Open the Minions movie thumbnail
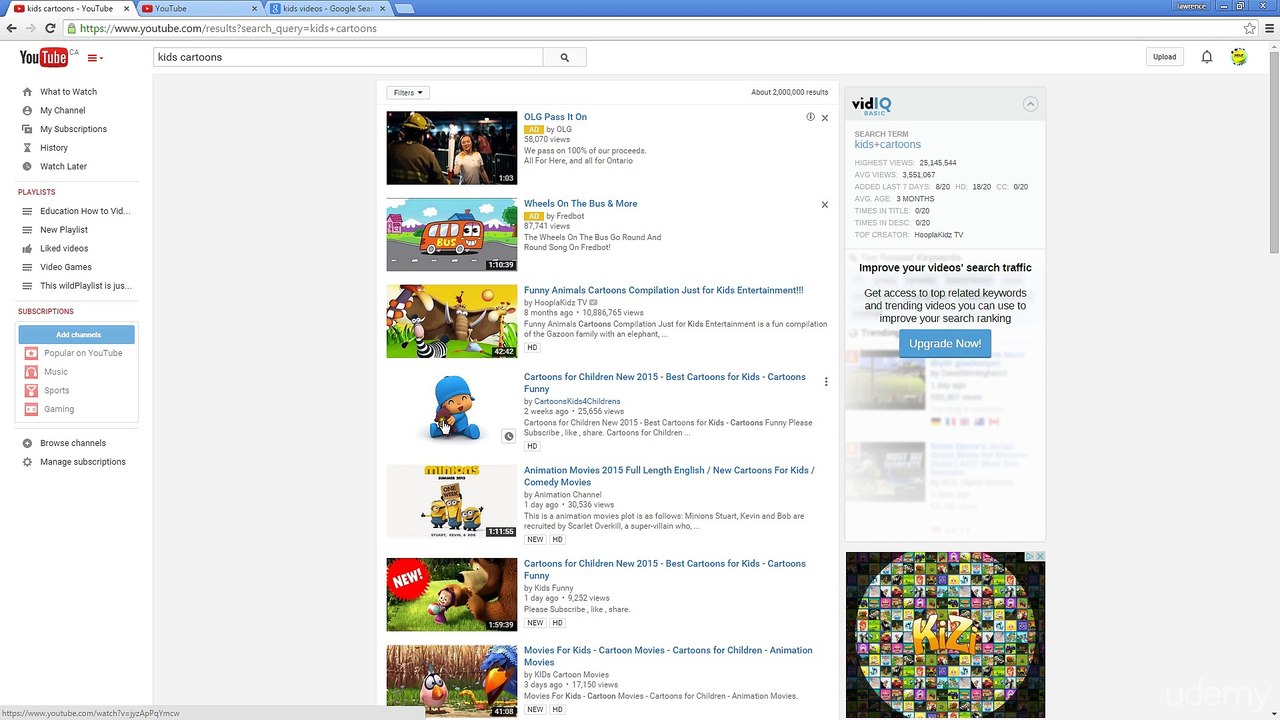The height and width of the screenshot is (720, 1280). pos(452,501)
